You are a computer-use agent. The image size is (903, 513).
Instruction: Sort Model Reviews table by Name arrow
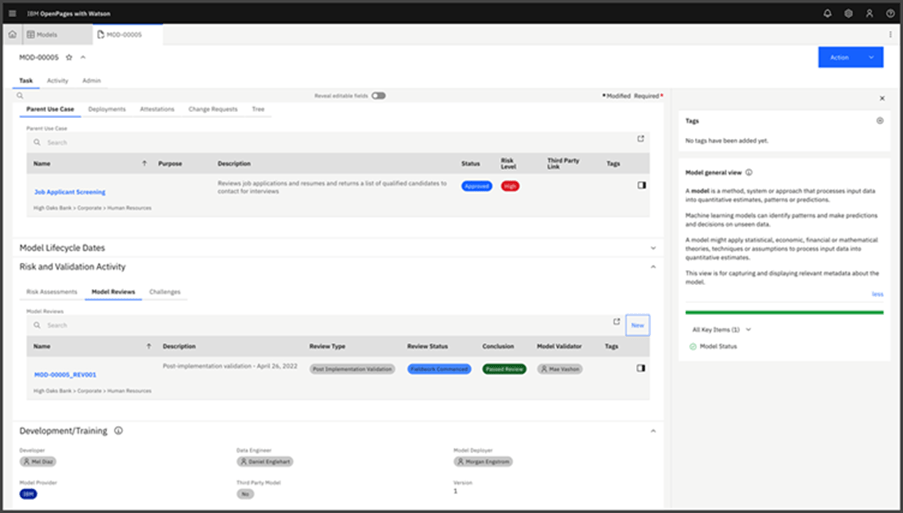click(x=149, y=346)
